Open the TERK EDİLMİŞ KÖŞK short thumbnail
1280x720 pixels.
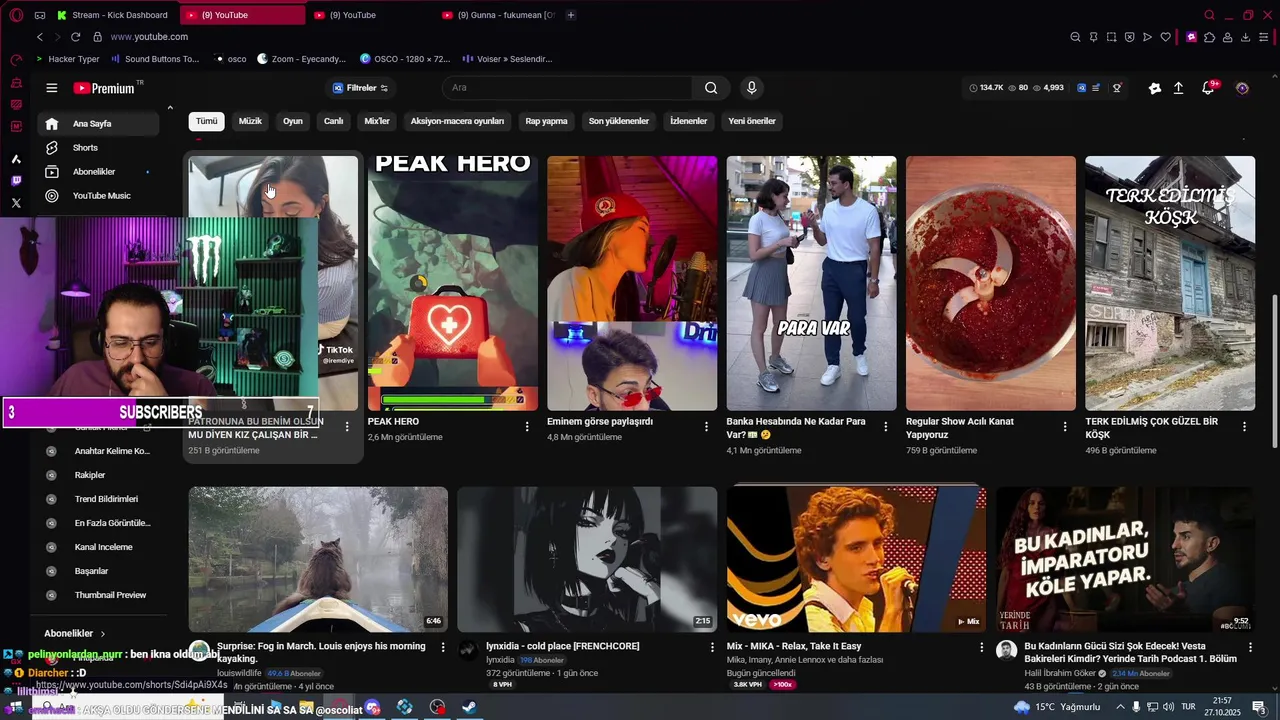1170,283
